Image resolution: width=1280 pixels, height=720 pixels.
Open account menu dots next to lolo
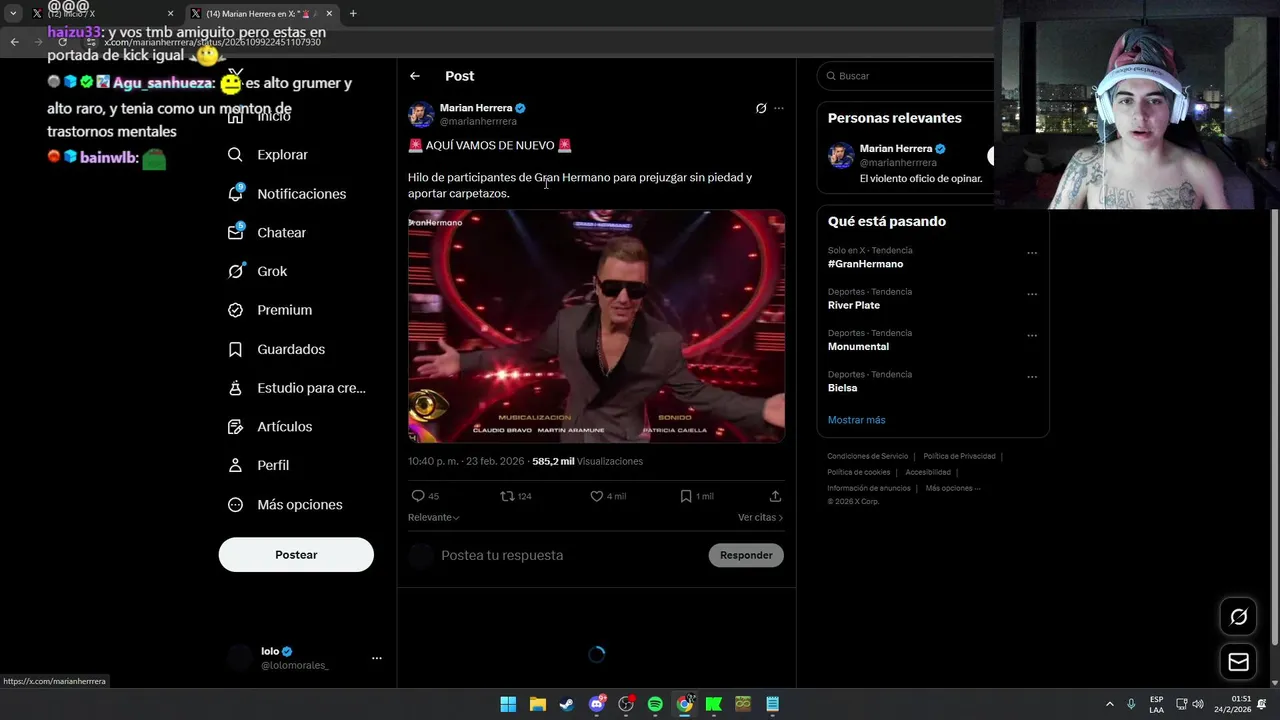tap(377, 658)
